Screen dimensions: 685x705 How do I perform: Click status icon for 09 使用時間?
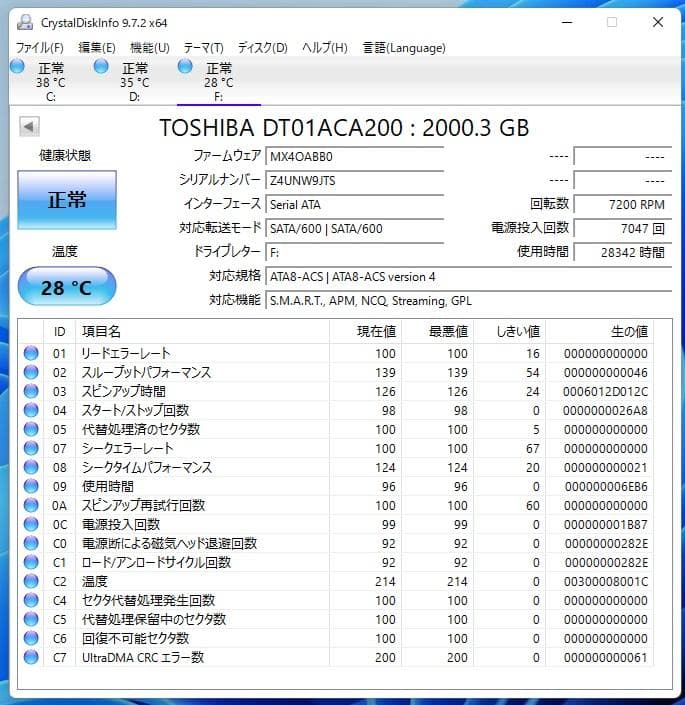[31, 486]
